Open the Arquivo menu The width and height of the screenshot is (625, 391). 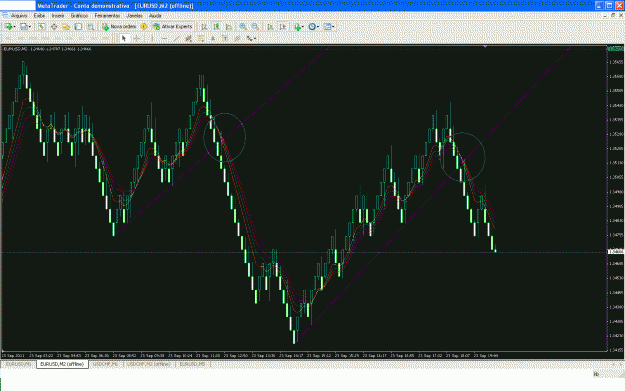(x=19, y=16)
